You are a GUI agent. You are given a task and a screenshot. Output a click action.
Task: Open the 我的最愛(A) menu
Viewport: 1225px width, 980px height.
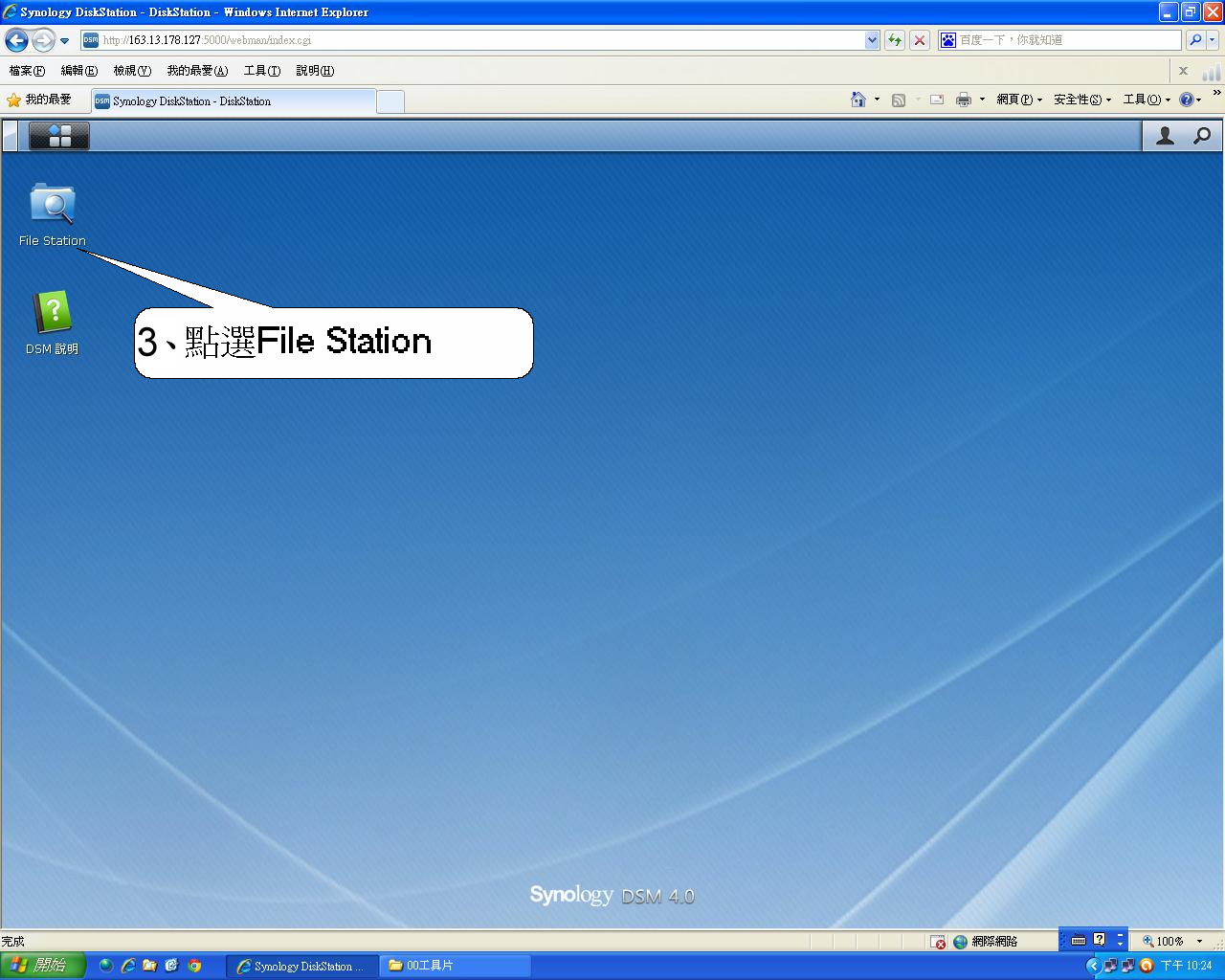[197, 71]
